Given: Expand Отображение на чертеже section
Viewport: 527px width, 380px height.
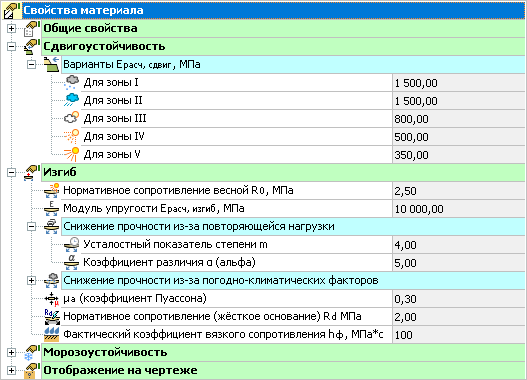Looking at the screenshot, I should (11, 370).
